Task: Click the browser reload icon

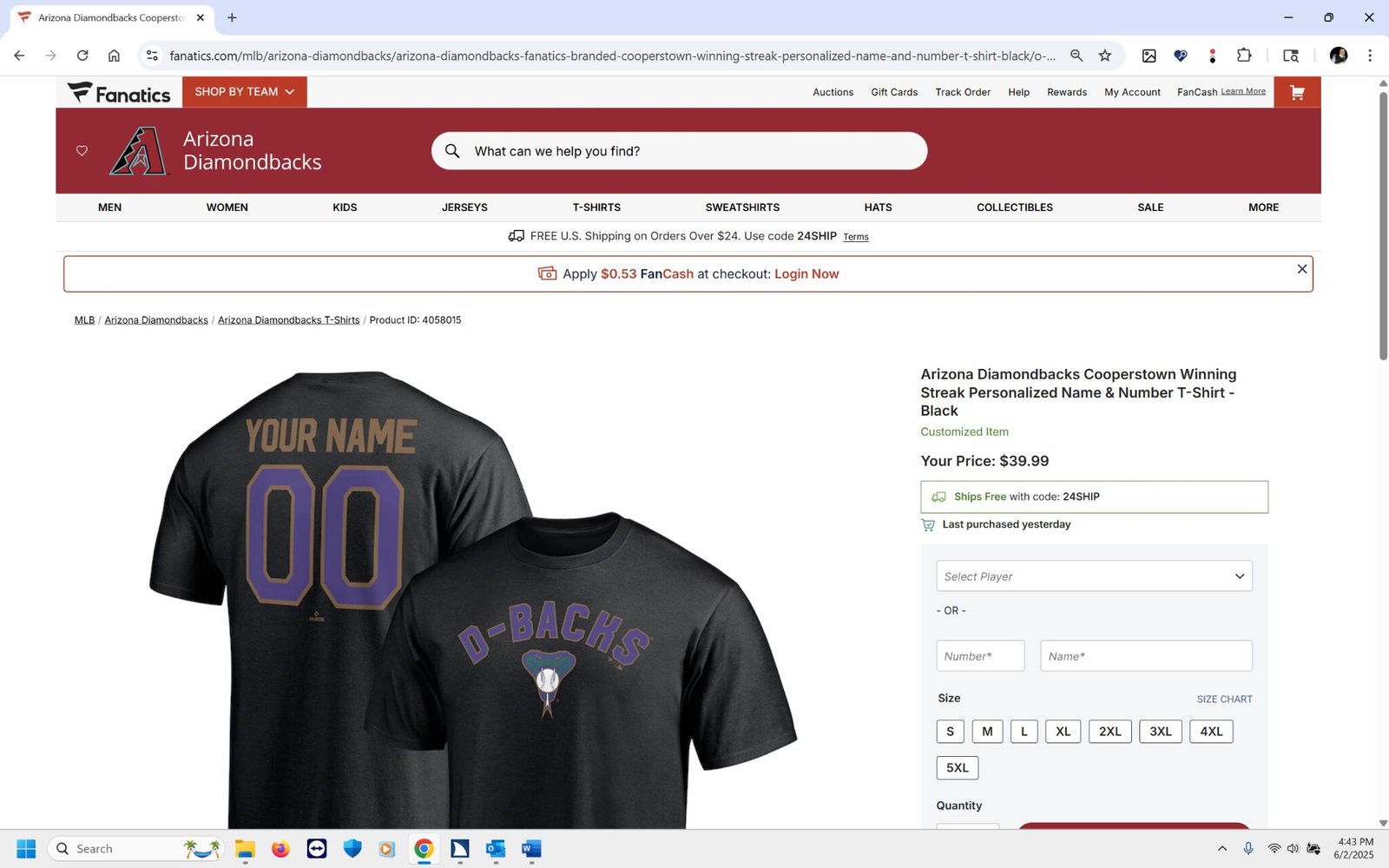Action: click(82, 56)
